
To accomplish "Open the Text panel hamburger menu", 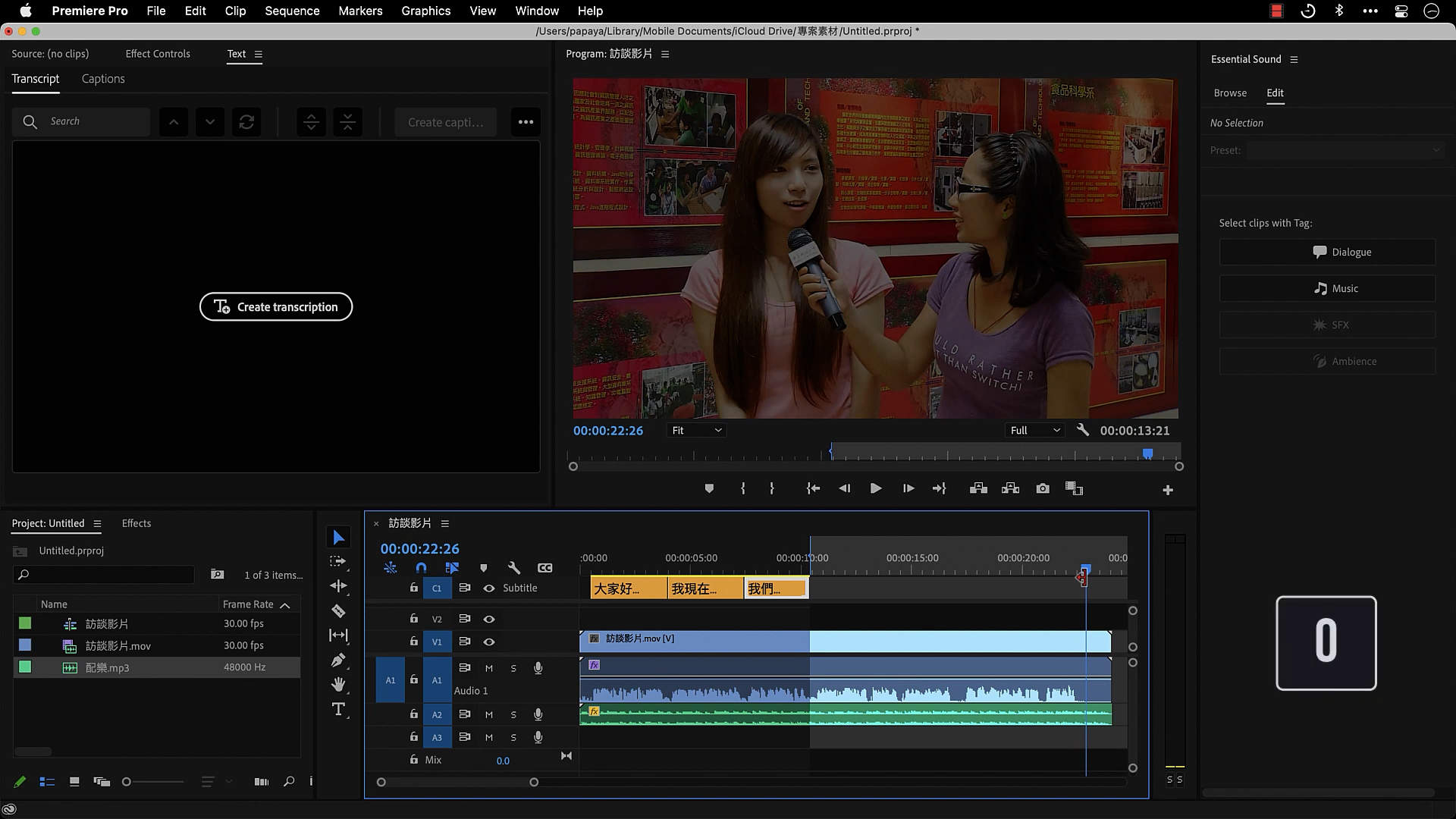I will click(259, 55).
